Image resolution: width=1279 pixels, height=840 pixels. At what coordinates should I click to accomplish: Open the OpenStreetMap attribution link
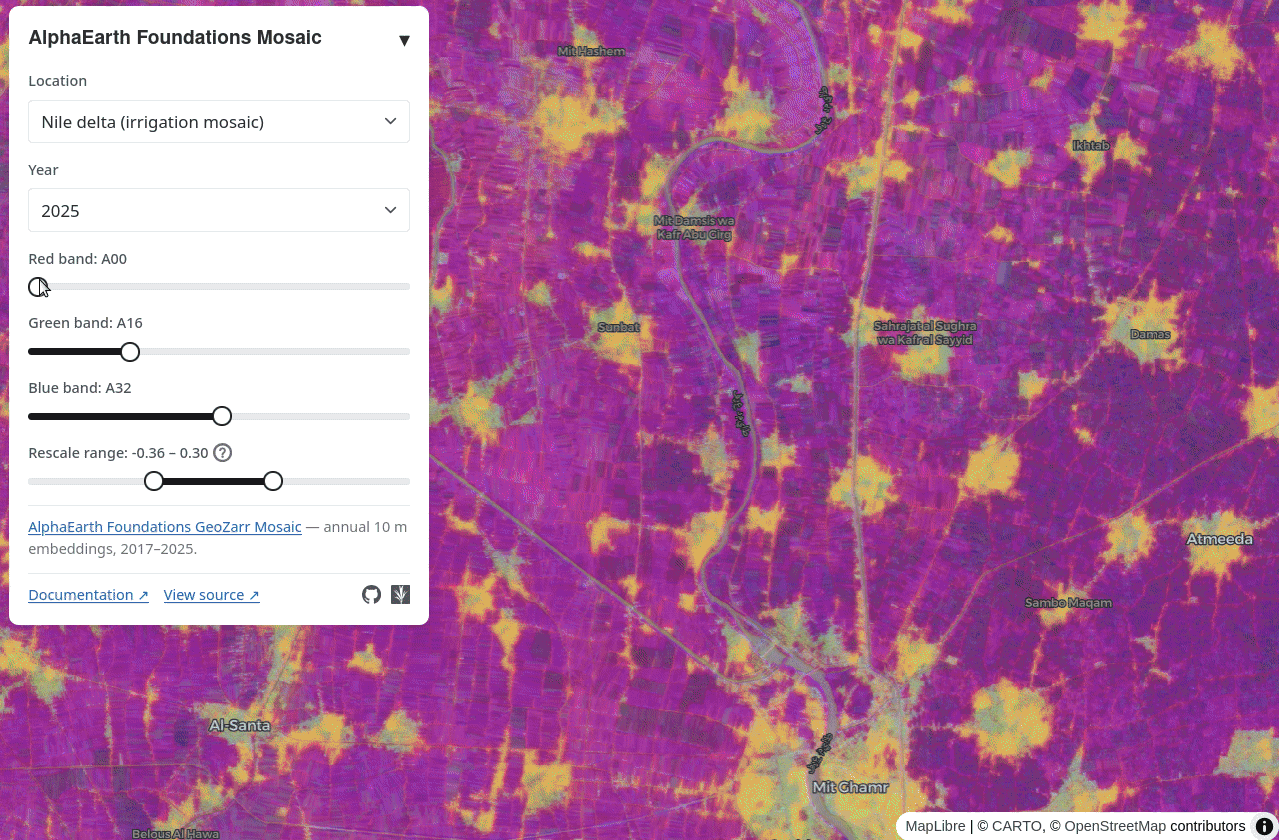pos(1115,826)
